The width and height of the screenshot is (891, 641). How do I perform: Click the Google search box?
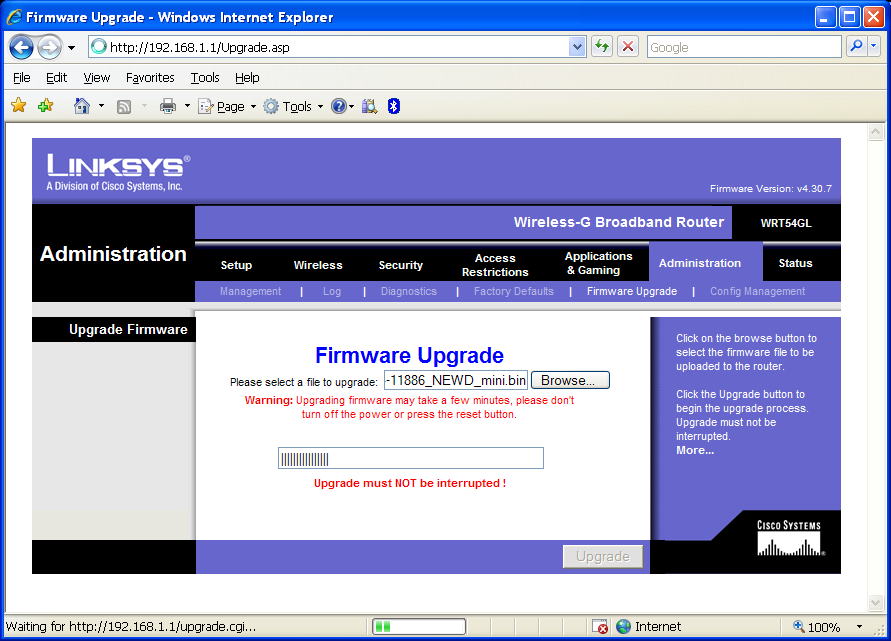[744, 47]
